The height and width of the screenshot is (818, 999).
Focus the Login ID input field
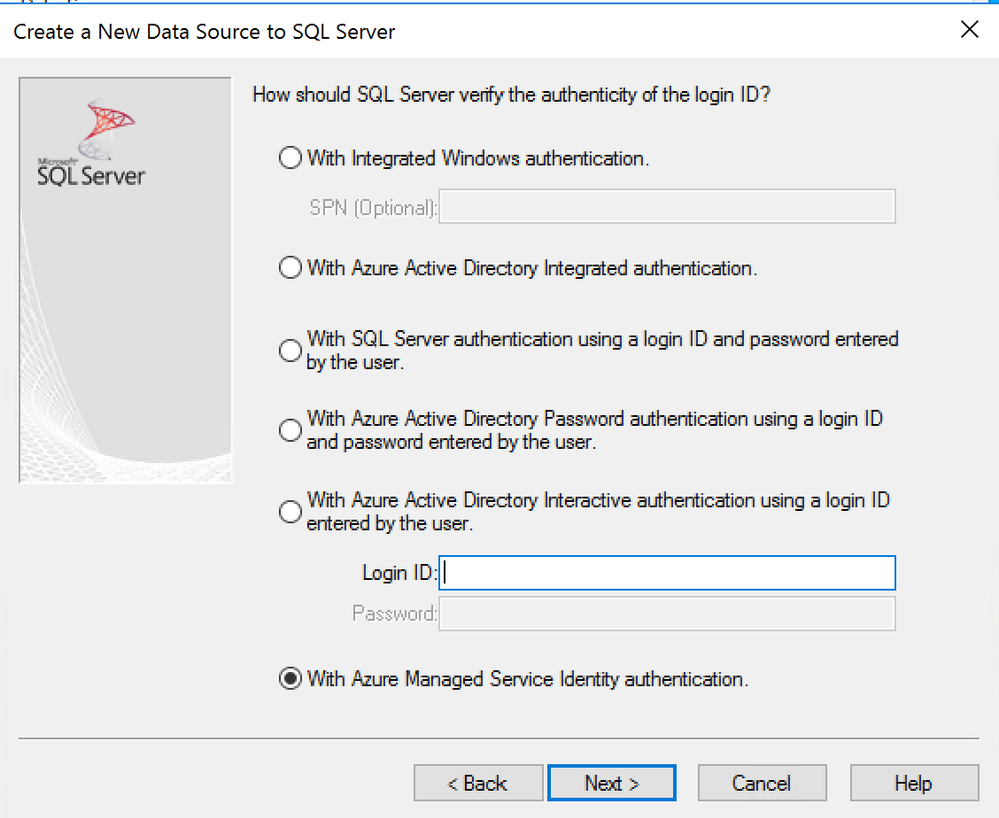(x=667, y=573)
